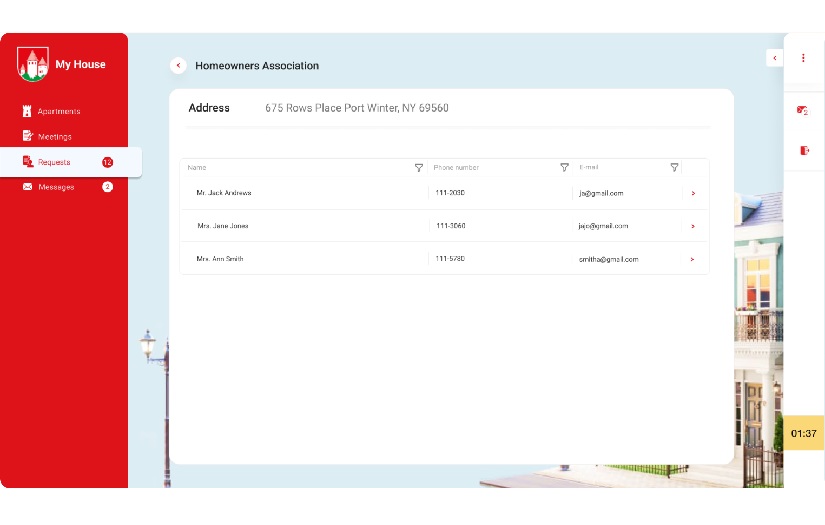Click email ja@gmail.com
The height and width of the screenshot is (525, 825).
601,193
